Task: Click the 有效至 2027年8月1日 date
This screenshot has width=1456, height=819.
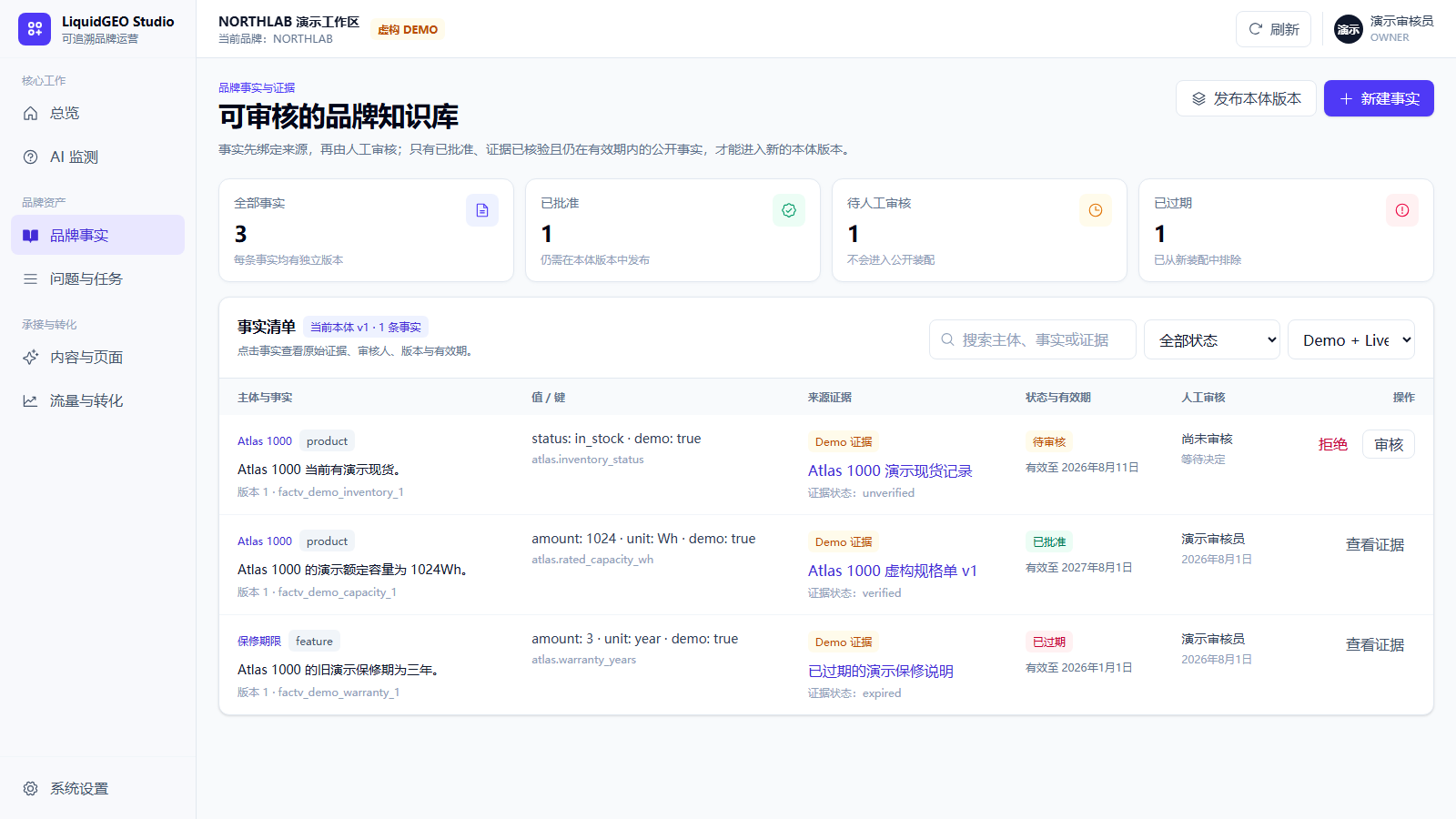Action: 1079,567
